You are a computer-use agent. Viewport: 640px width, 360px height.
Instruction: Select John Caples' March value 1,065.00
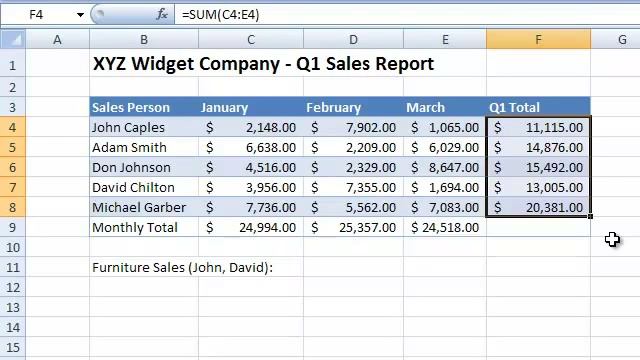445,127
